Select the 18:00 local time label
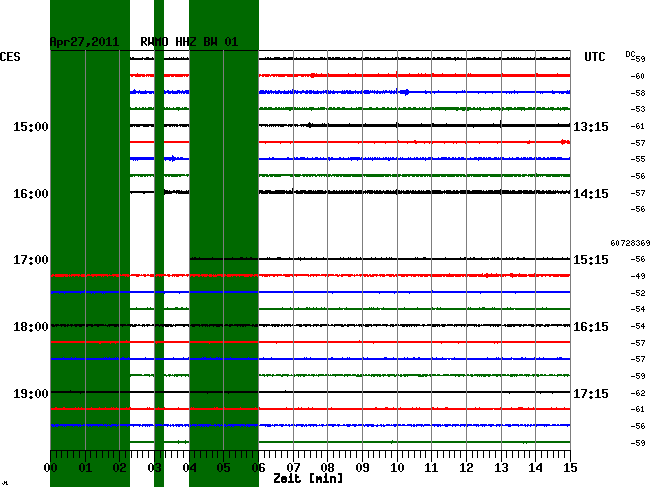This screenshot has width=650, height=494. pyautogui.click(x=31, y=327)
